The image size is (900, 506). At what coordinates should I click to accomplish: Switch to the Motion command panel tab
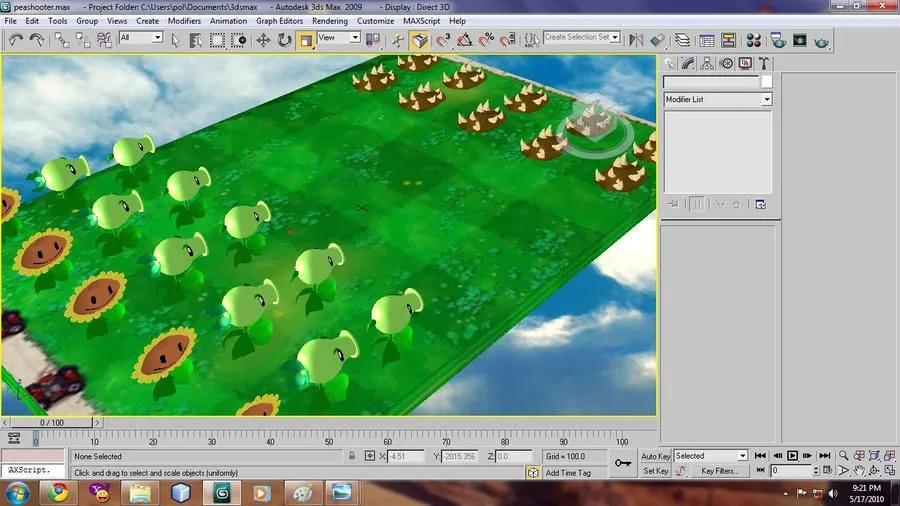726,63
